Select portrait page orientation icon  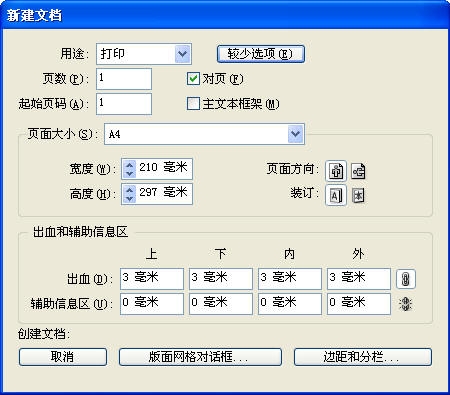tap(336, 171)
